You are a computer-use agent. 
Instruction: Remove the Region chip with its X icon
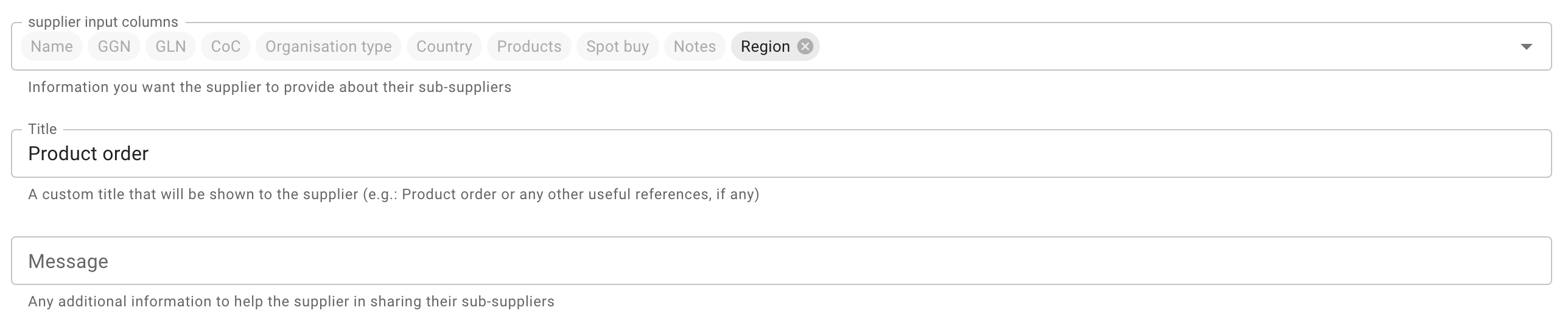805,46
